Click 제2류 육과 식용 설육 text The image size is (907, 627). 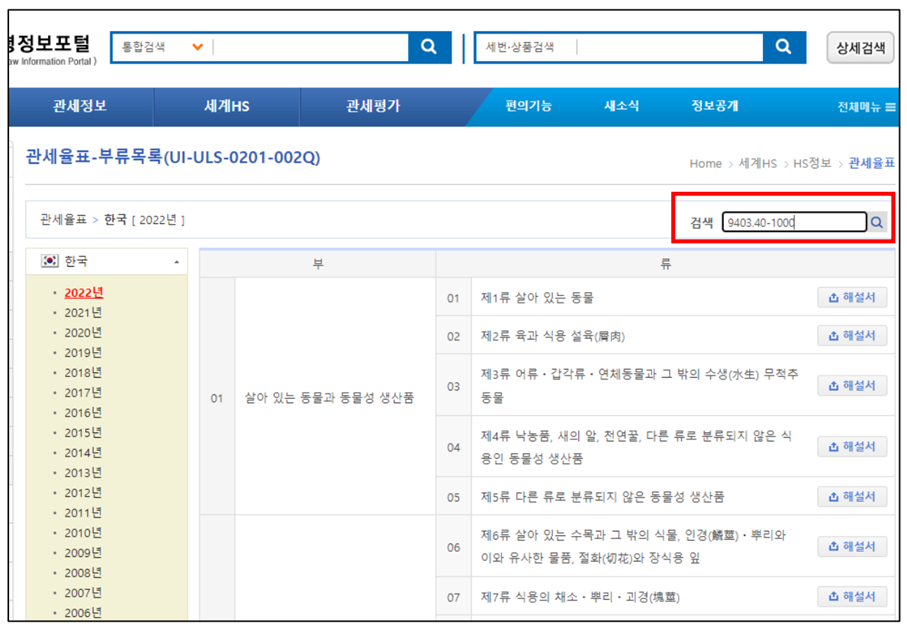pyautogui.click(x=552, y=336)
